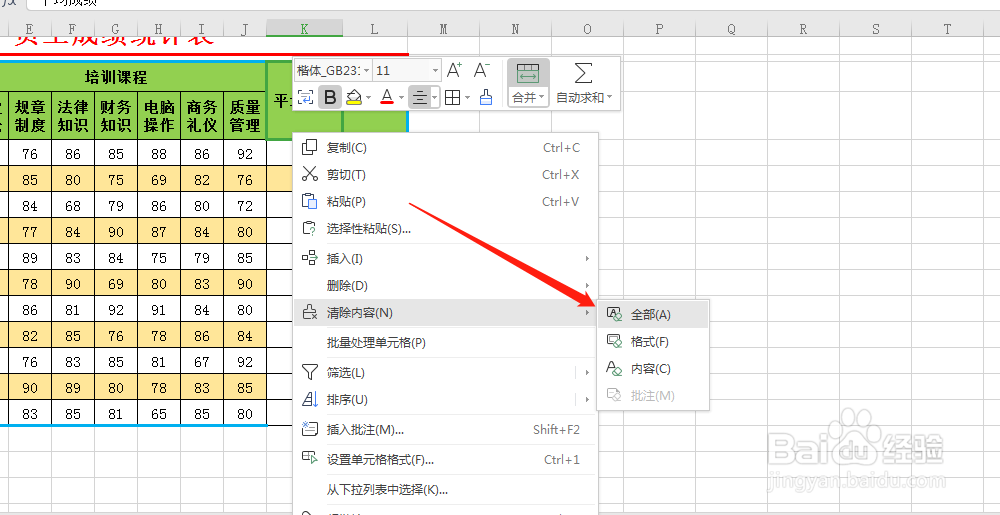Choose 复制(C) from context menu
This screenshot has height=515, width=1000.
click(x=445, y=148)
